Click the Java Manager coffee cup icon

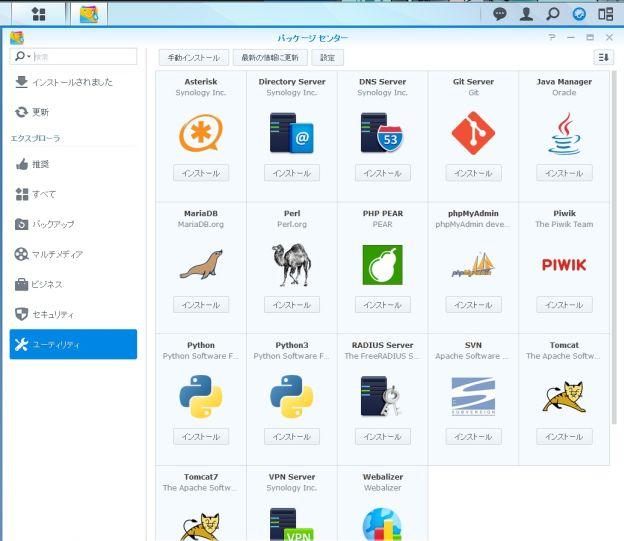[564, 133]
